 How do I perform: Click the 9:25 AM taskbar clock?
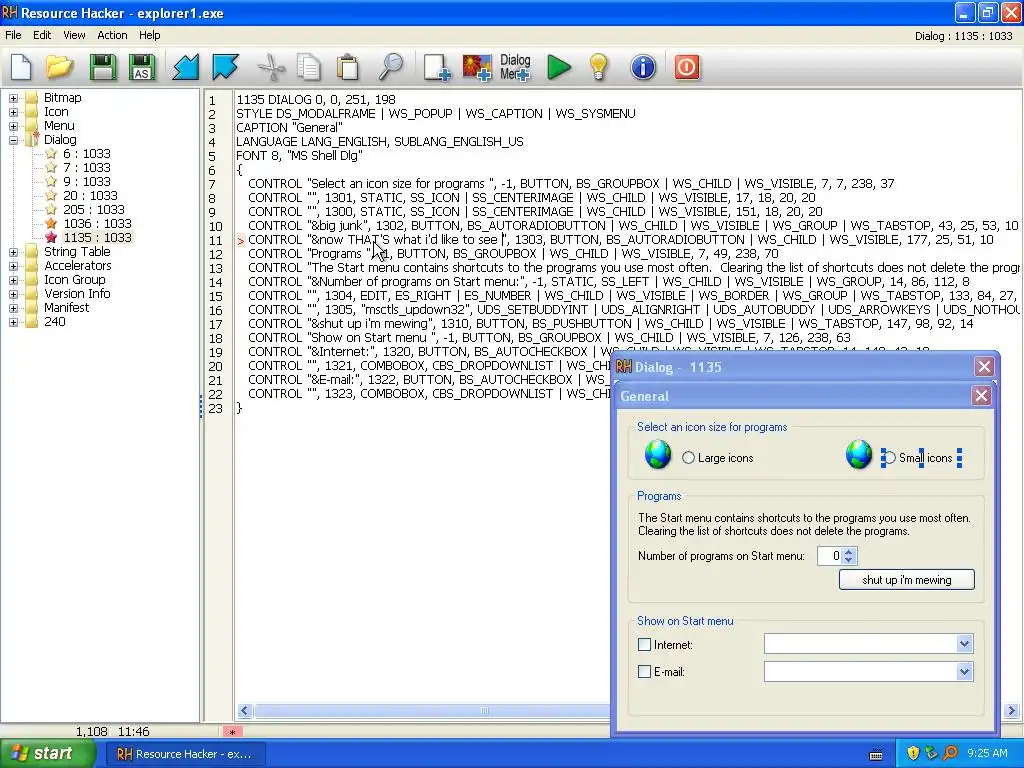click(987, 753)
